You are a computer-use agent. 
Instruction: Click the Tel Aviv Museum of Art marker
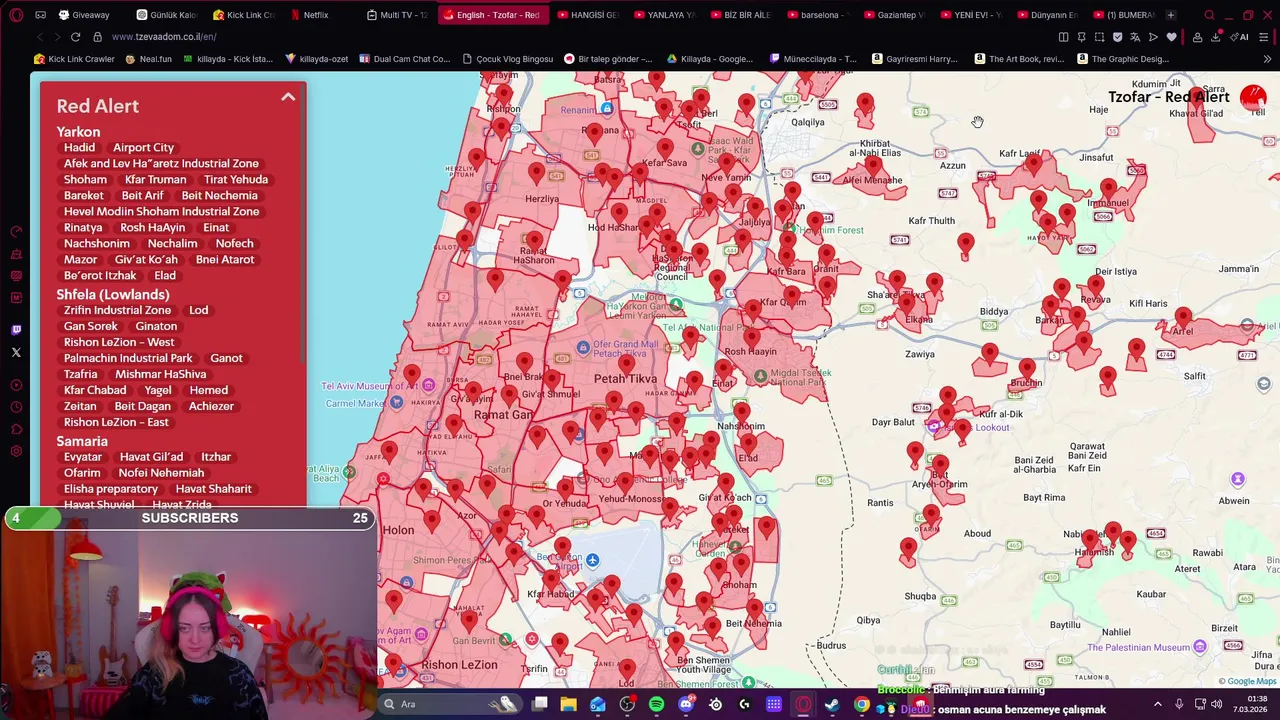(428, 386)
